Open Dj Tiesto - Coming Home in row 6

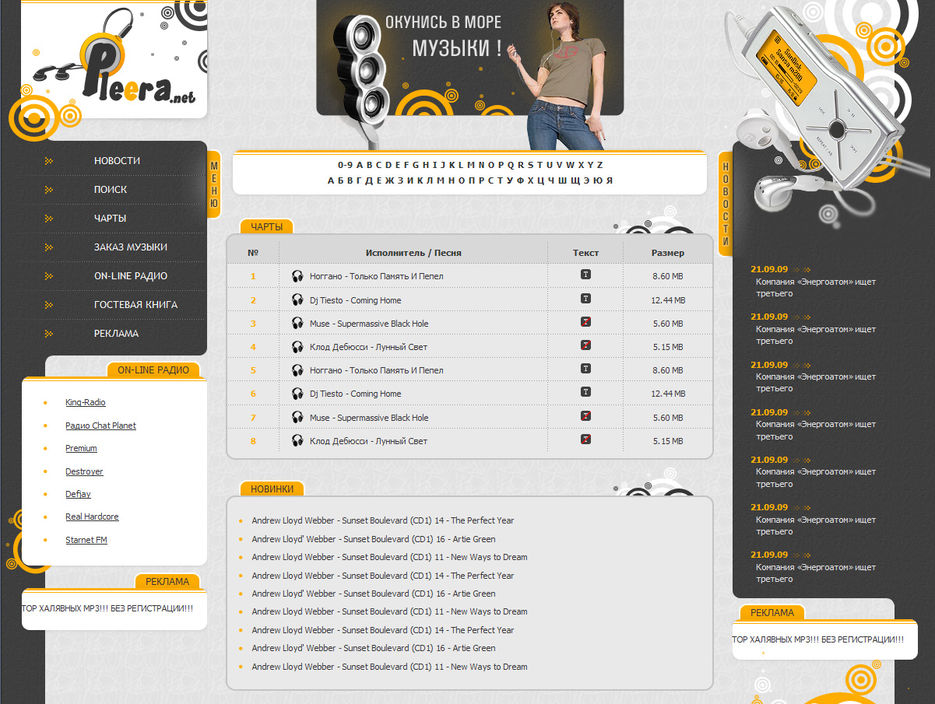coord(355,394)
